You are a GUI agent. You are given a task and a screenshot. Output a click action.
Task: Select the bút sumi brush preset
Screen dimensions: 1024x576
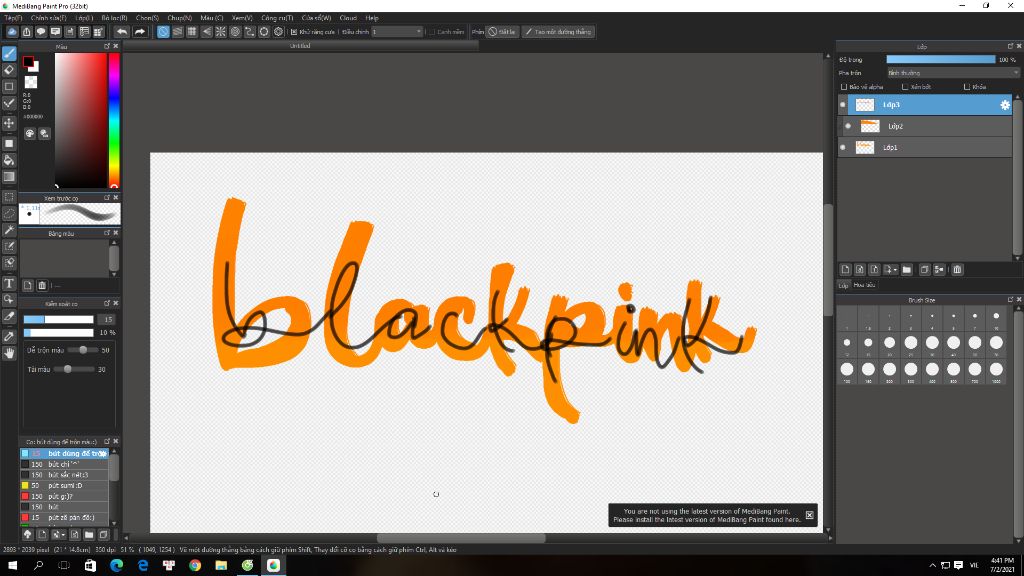coord(64,486)
